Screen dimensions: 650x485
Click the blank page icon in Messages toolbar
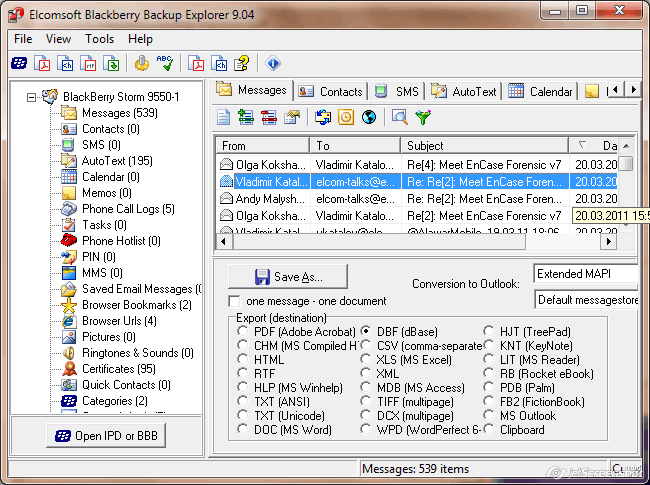224,117
